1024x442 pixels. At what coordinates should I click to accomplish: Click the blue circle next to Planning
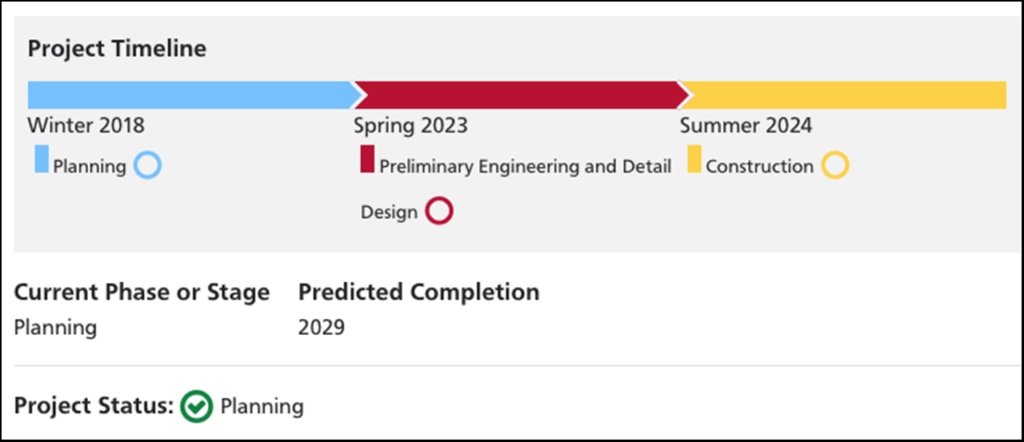147,165
